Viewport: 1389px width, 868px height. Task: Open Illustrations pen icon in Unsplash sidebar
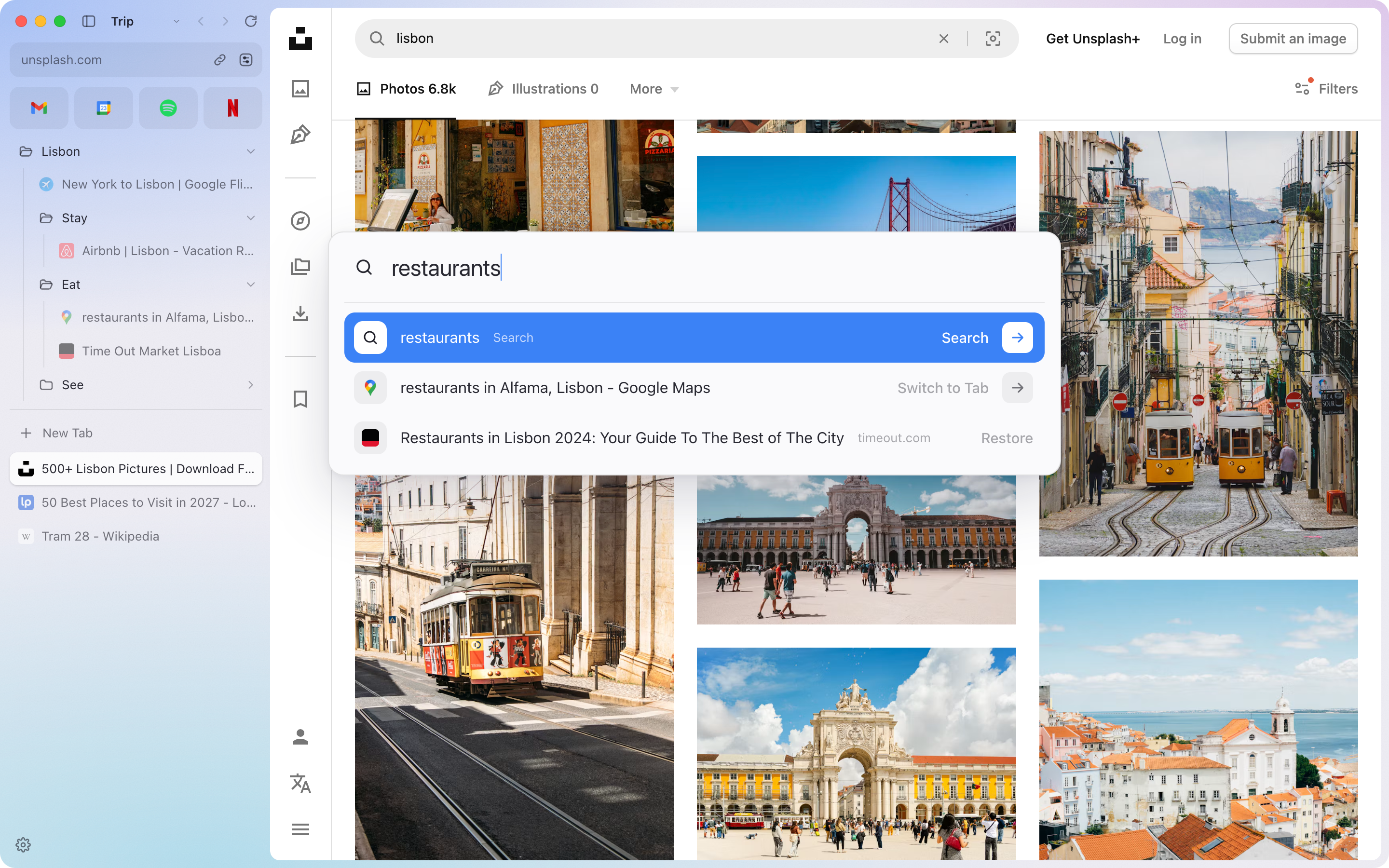coord(300,135)
